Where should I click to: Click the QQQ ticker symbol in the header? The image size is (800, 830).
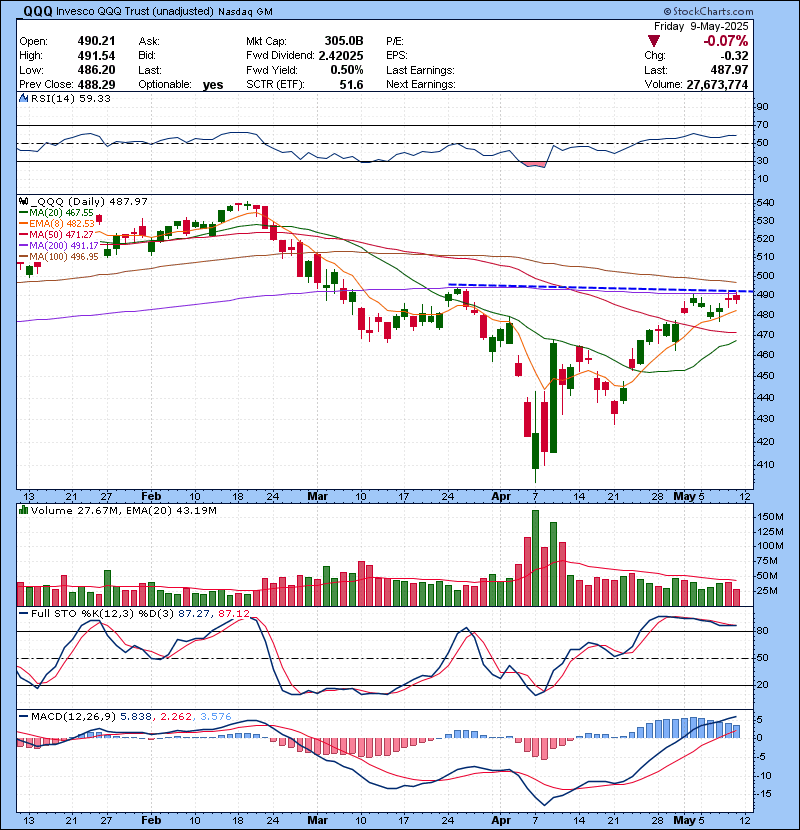[38, 11]
